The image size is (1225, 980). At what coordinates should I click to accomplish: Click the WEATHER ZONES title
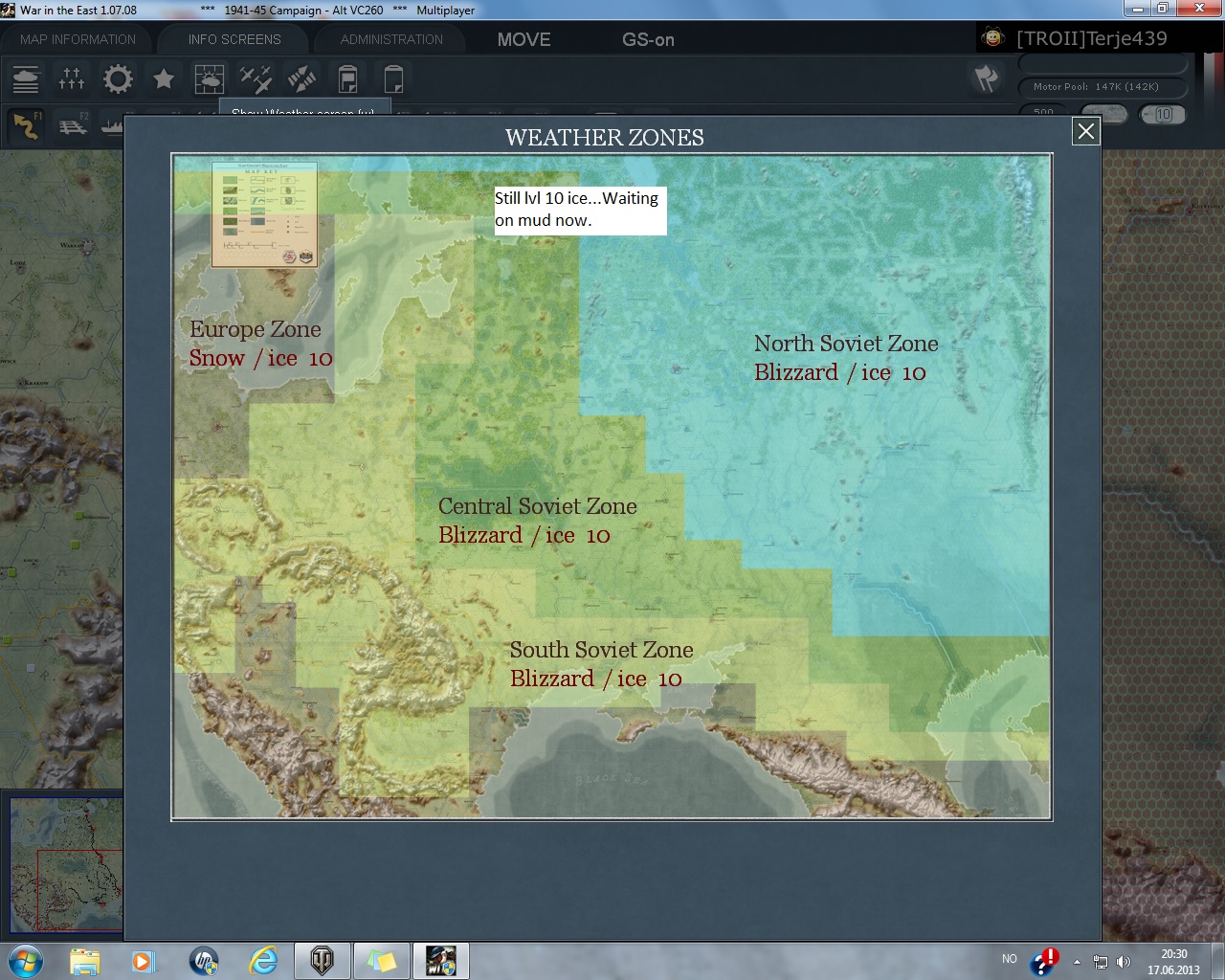coord(605,138)
